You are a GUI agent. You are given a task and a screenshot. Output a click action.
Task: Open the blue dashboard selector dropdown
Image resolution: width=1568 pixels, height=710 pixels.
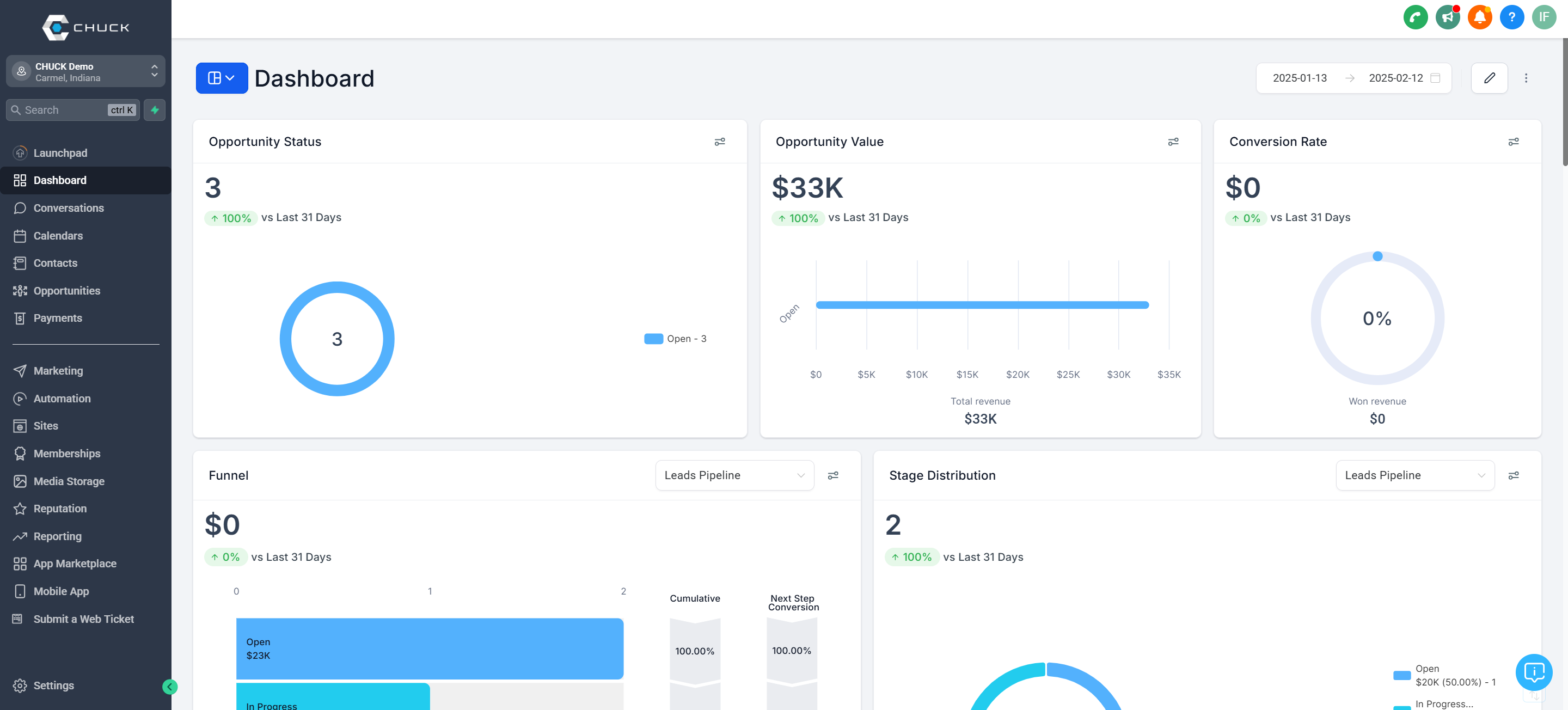point(222,78)
